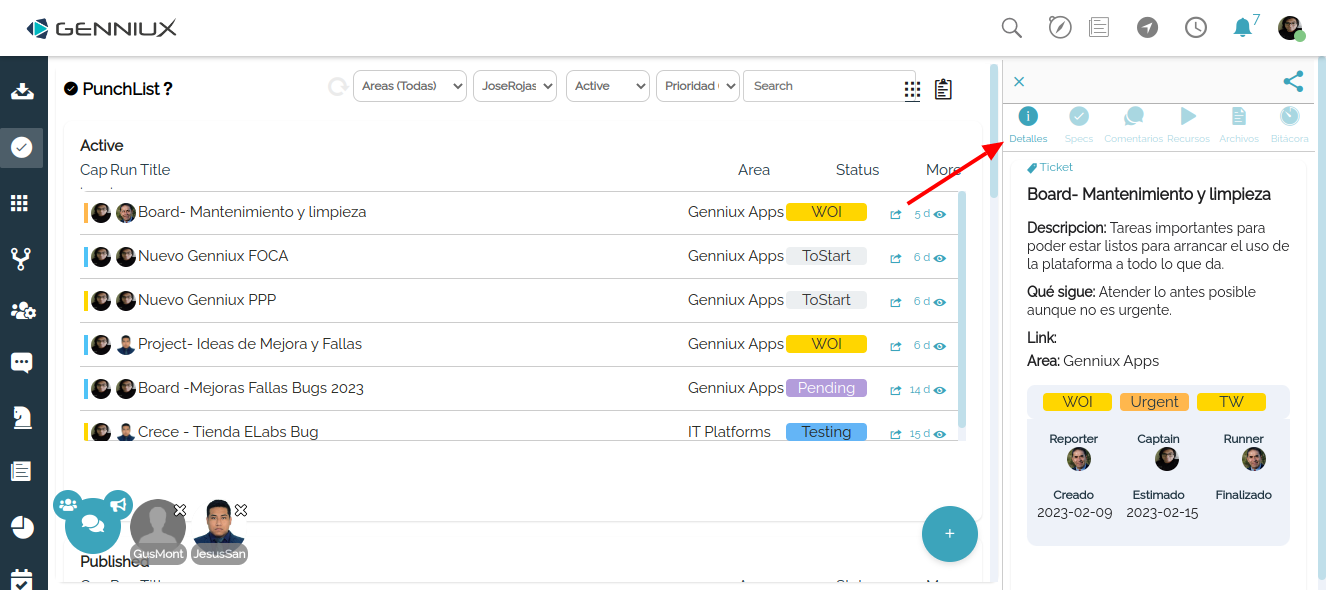1326x590 pixels.
Task: Select the check-circle PunchList sidebar icon
Action: [22, 147]
